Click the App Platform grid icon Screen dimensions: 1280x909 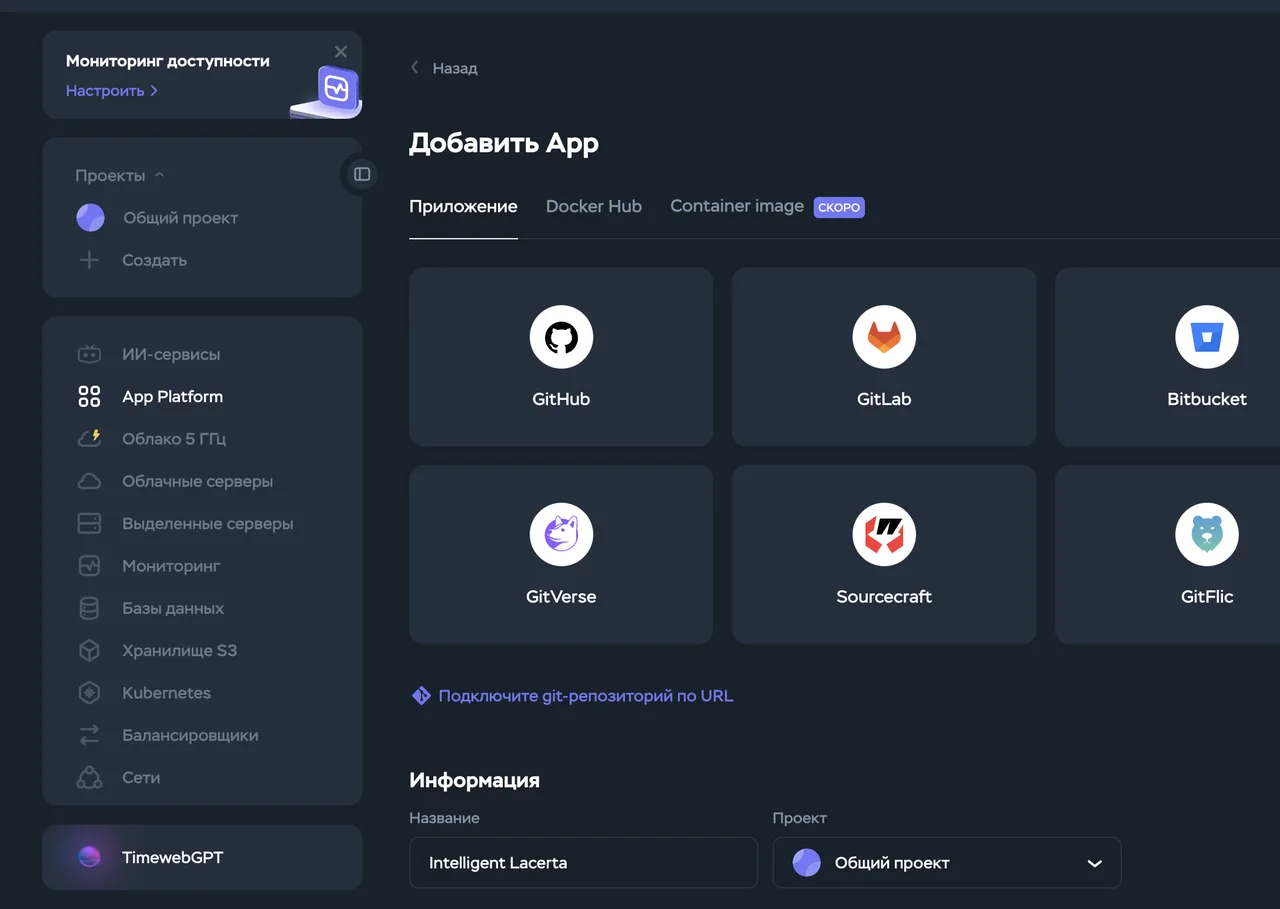coord(89,397)
